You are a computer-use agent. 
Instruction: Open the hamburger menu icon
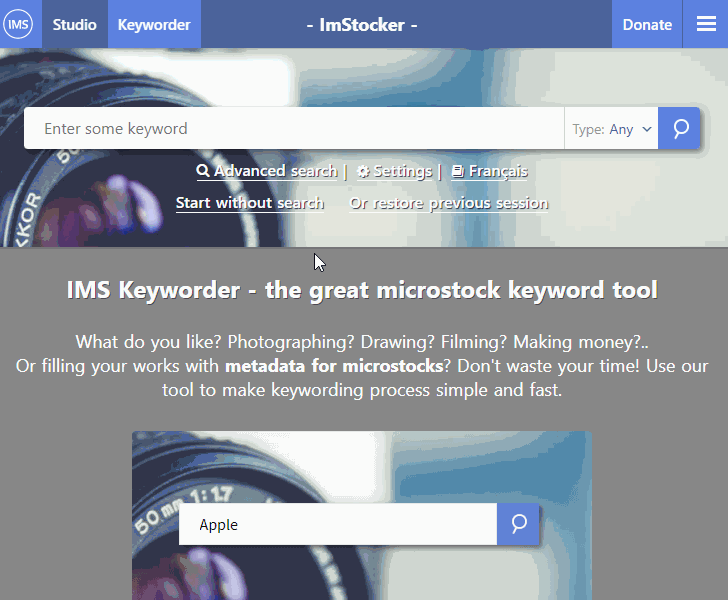[706, 24]
